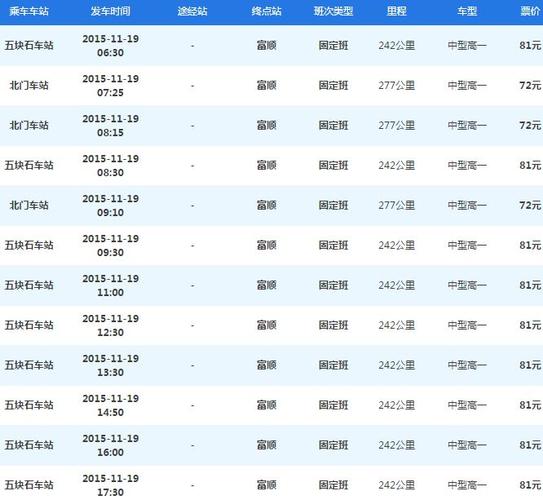Click 固定班 in the 11:00 row
This screenshot has height=500, width=543.
[x=333, y=286]
